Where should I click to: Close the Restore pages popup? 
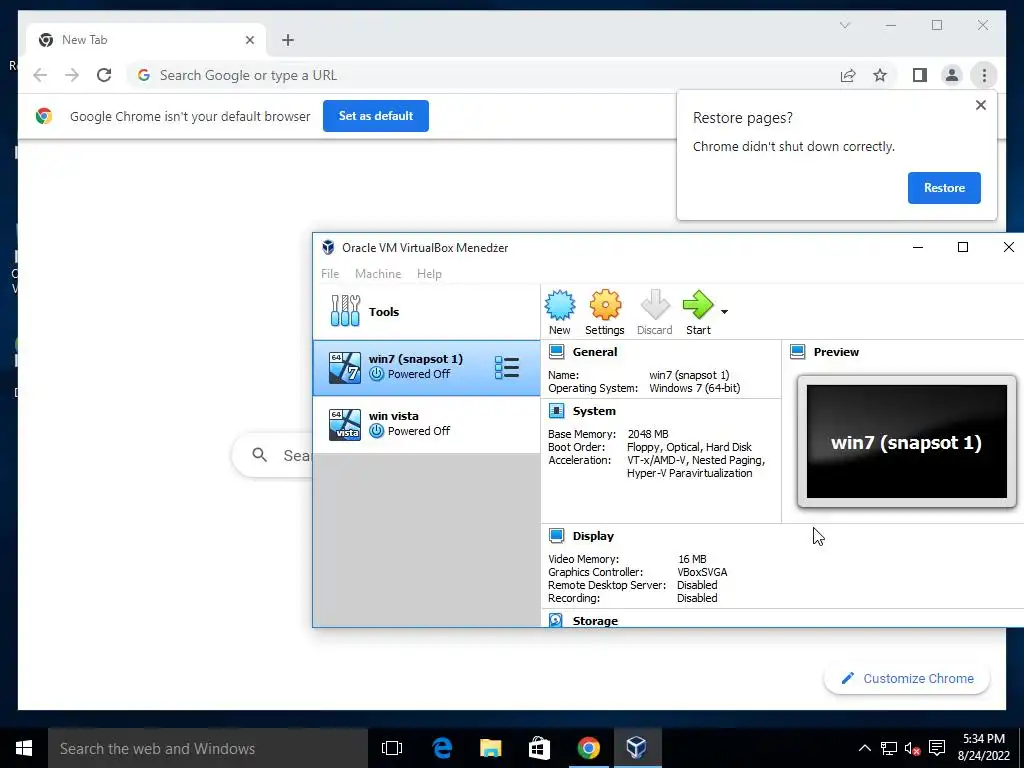(x=980, y=105)
